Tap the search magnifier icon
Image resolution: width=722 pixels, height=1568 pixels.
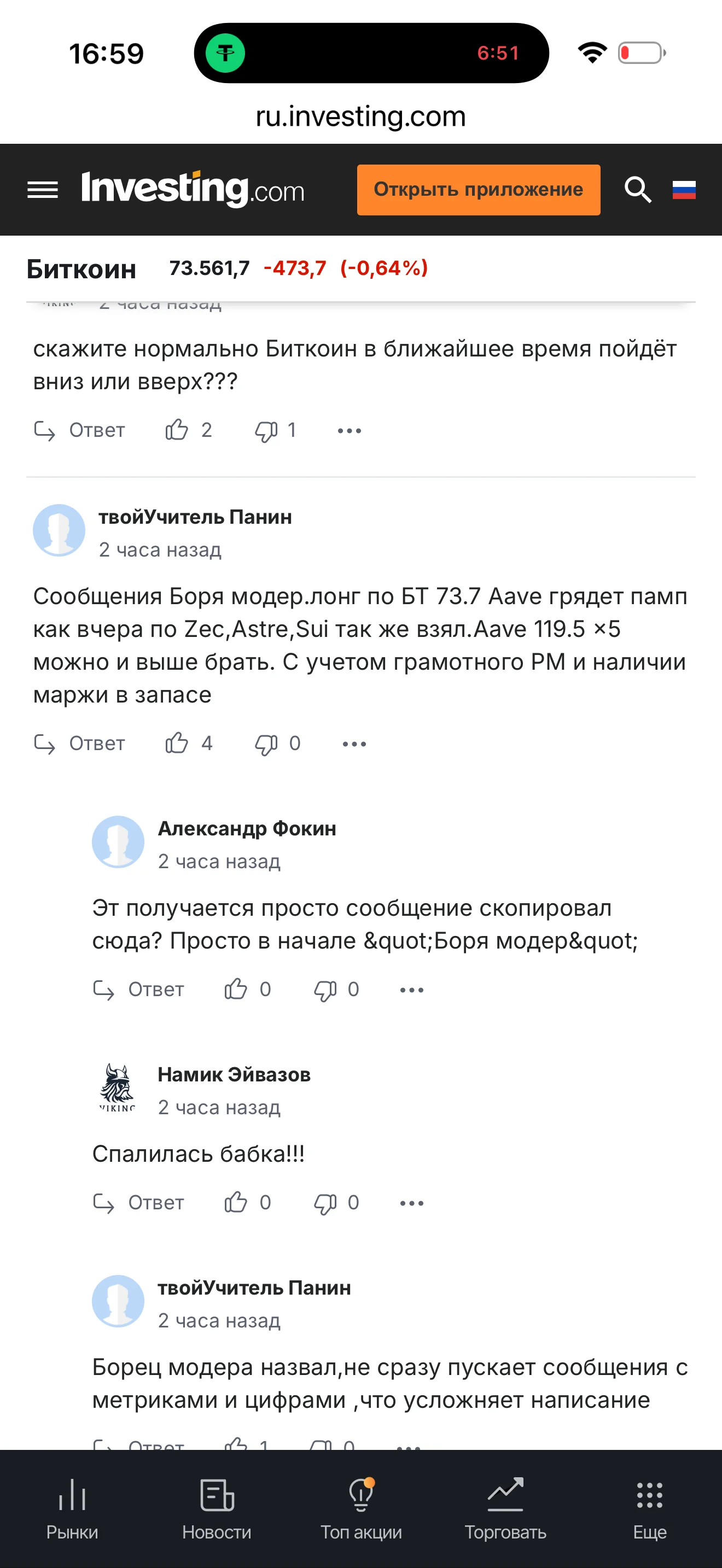tap(637, 190)
